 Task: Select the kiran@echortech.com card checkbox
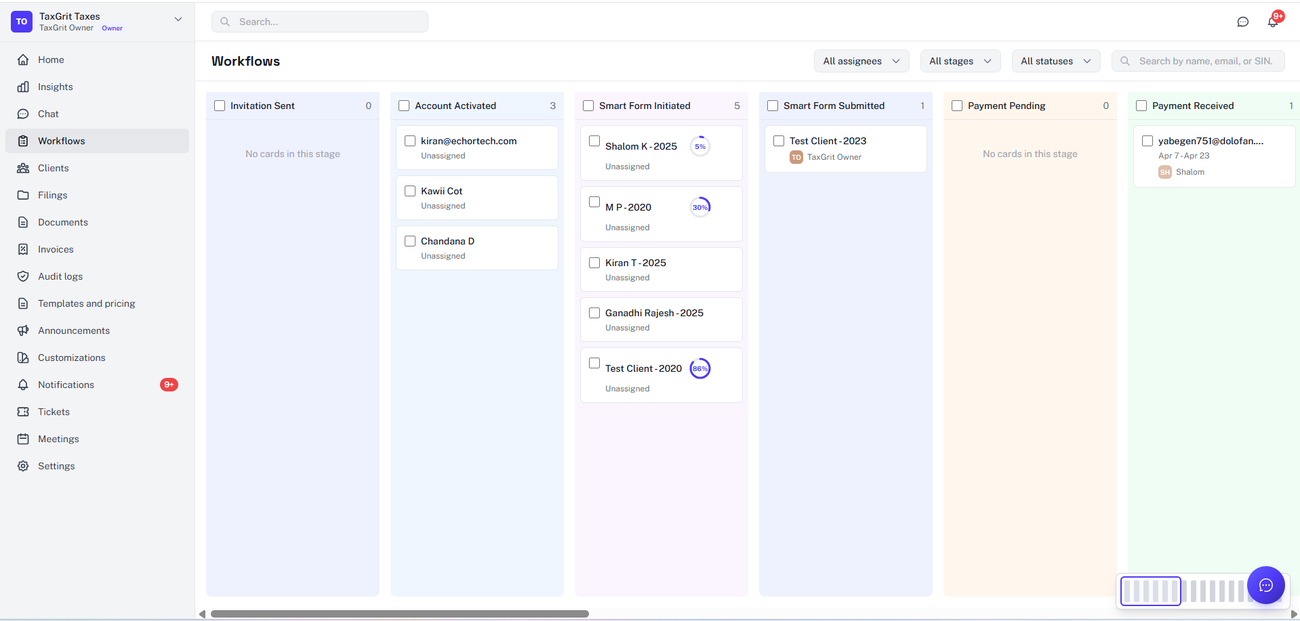click(x=410, y=141)
